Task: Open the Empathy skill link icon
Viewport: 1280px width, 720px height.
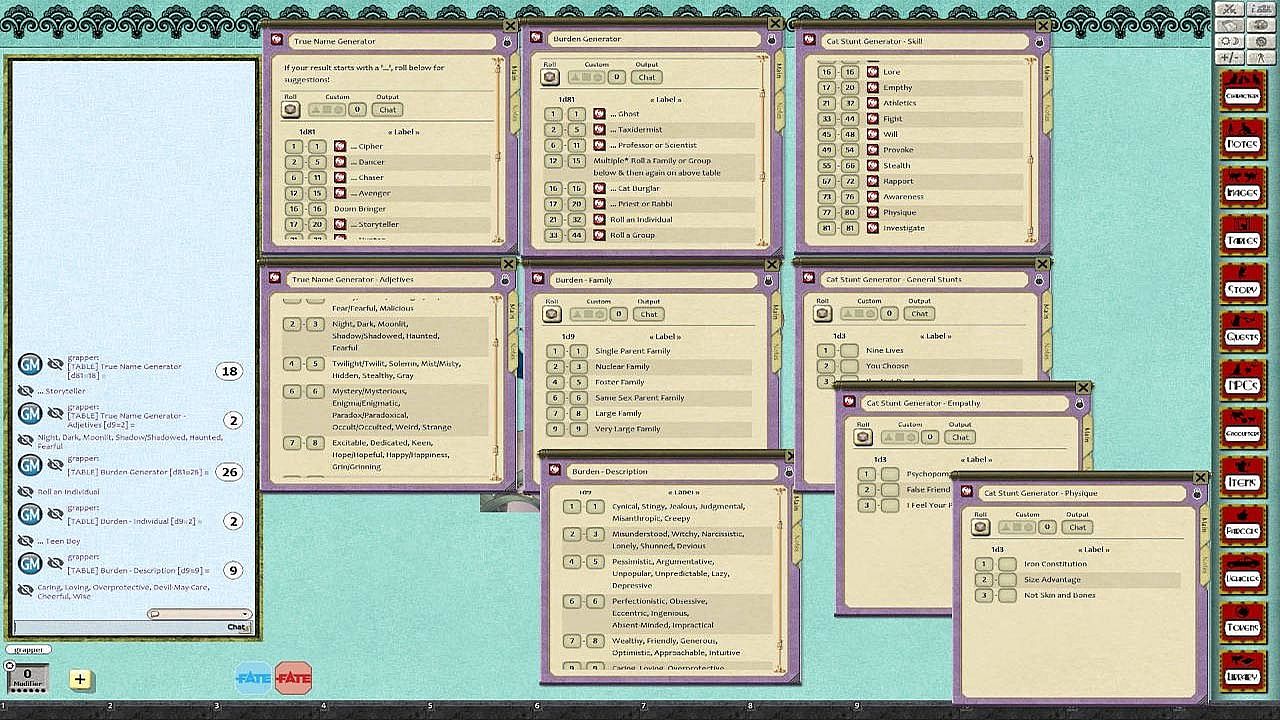Action: click(873, 87)
